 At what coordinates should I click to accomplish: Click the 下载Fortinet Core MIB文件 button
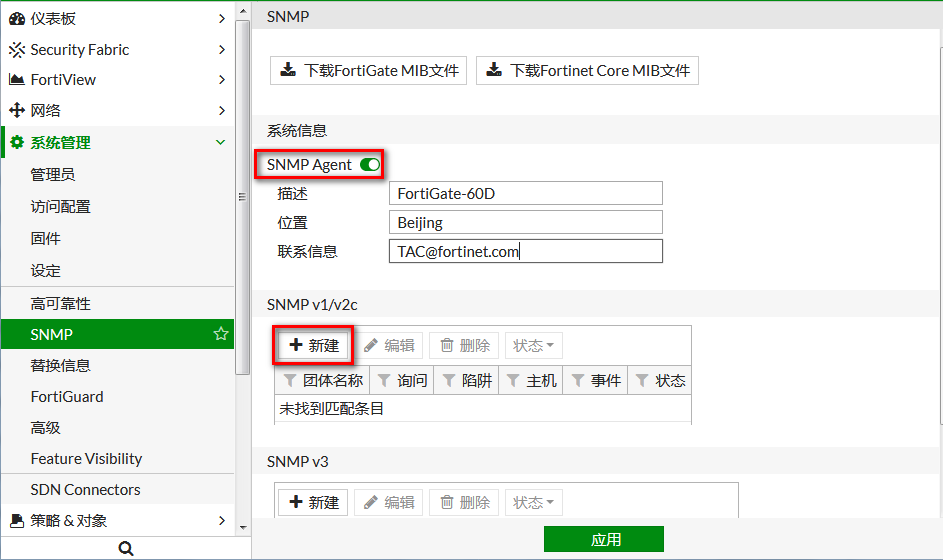point(587,70)
